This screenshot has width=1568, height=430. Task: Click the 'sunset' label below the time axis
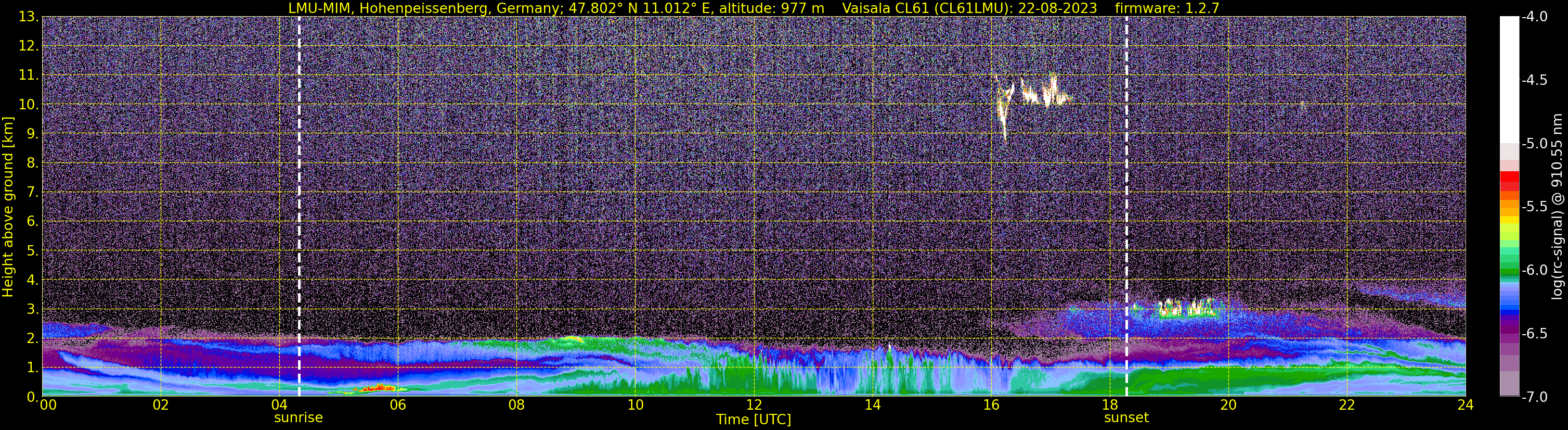pyautogui.click(x=1126, y=417)
